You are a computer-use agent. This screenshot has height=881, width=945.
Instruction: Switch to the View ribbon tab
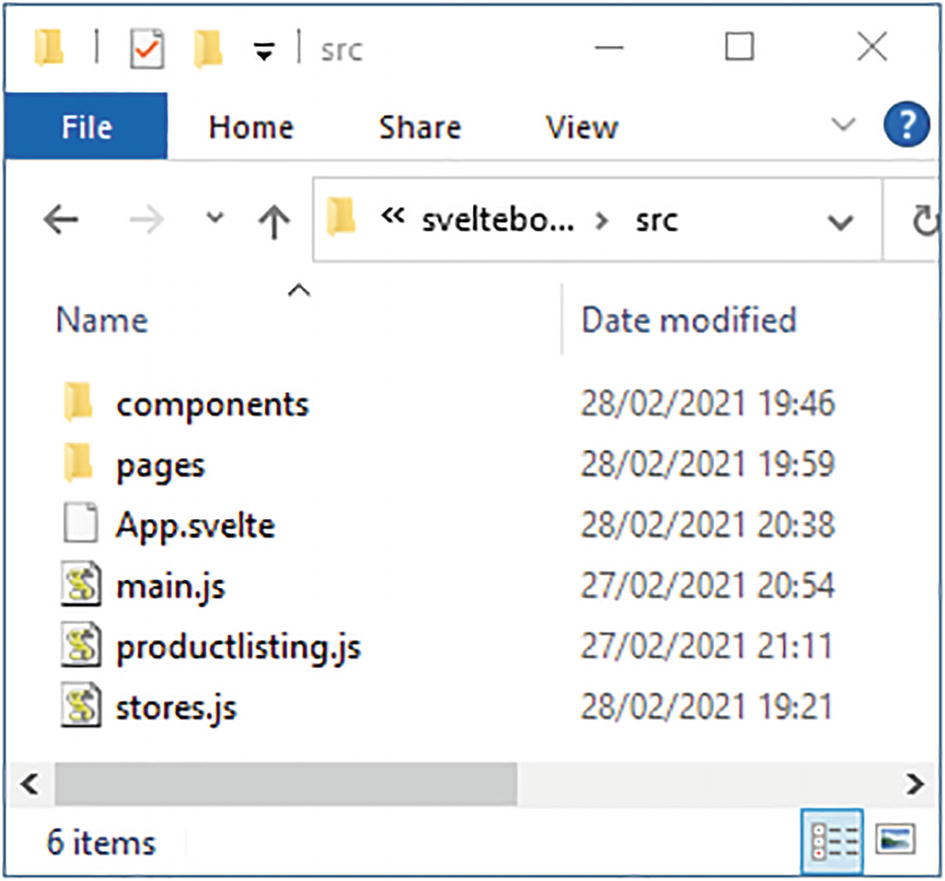point(581,127)
